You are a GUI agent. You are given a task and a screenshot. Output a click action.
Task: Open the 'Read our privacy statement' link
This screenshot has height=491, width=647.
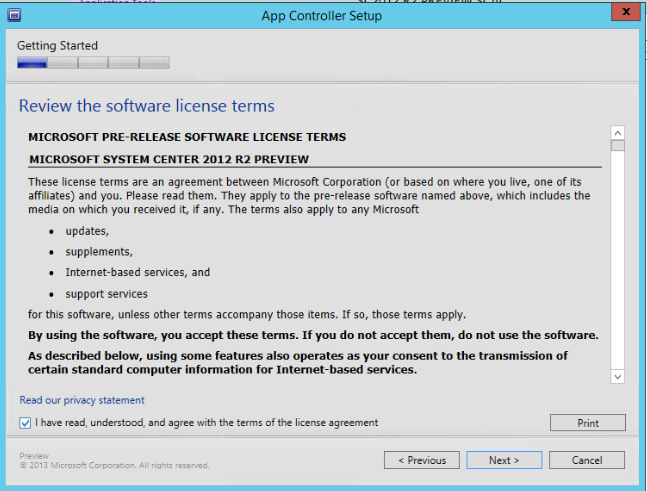[82, 400]
